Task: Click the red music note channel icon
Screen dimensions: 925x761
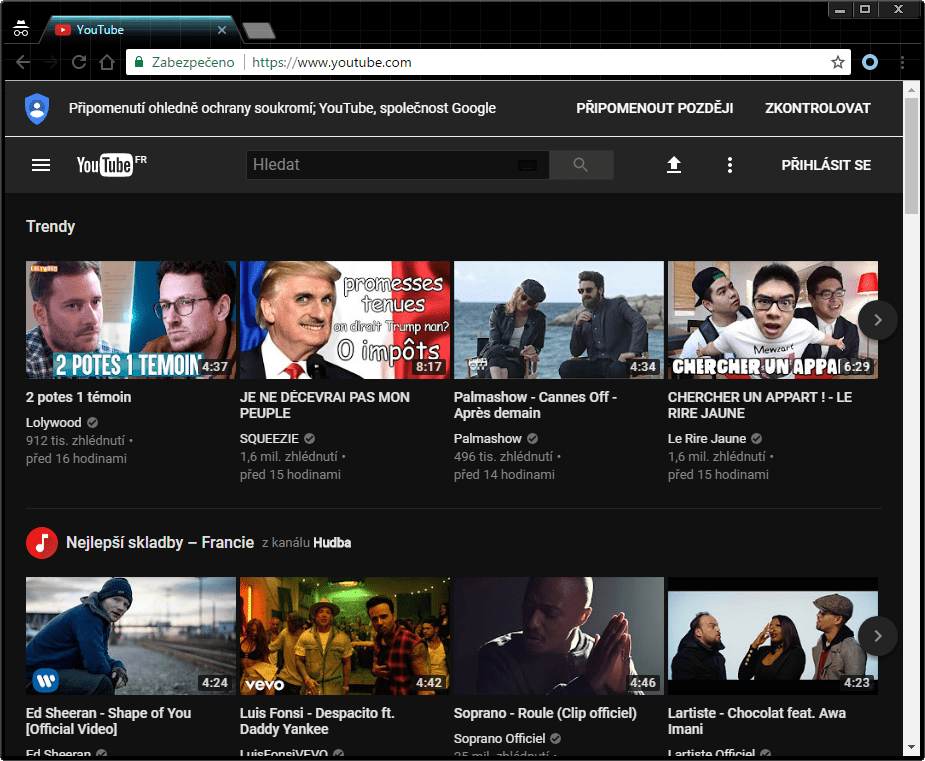Action: (42, 543)
